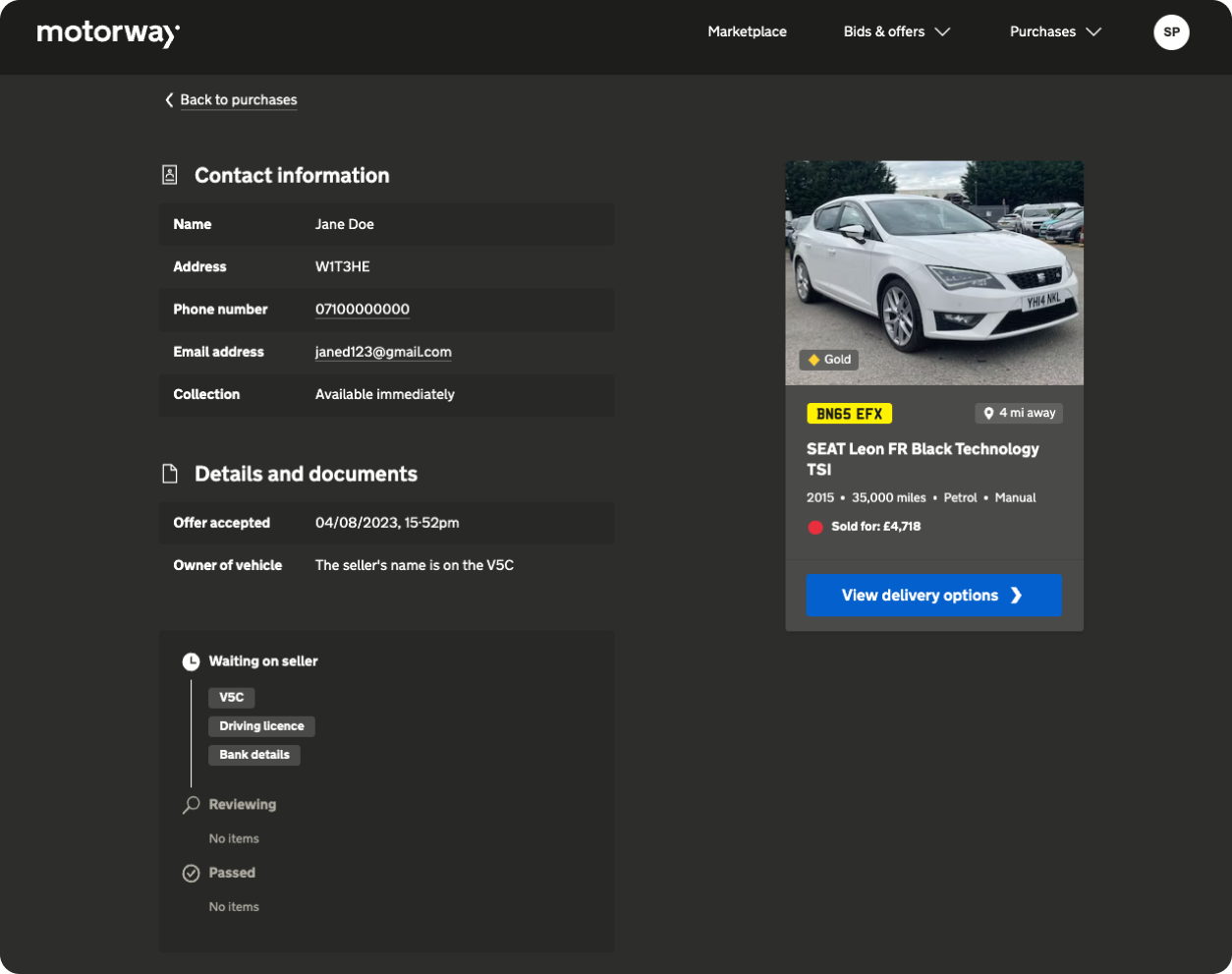This screenshot has width=1232, height=974.
Task: Select the name Jane Doe
Action: coord(345,224)
